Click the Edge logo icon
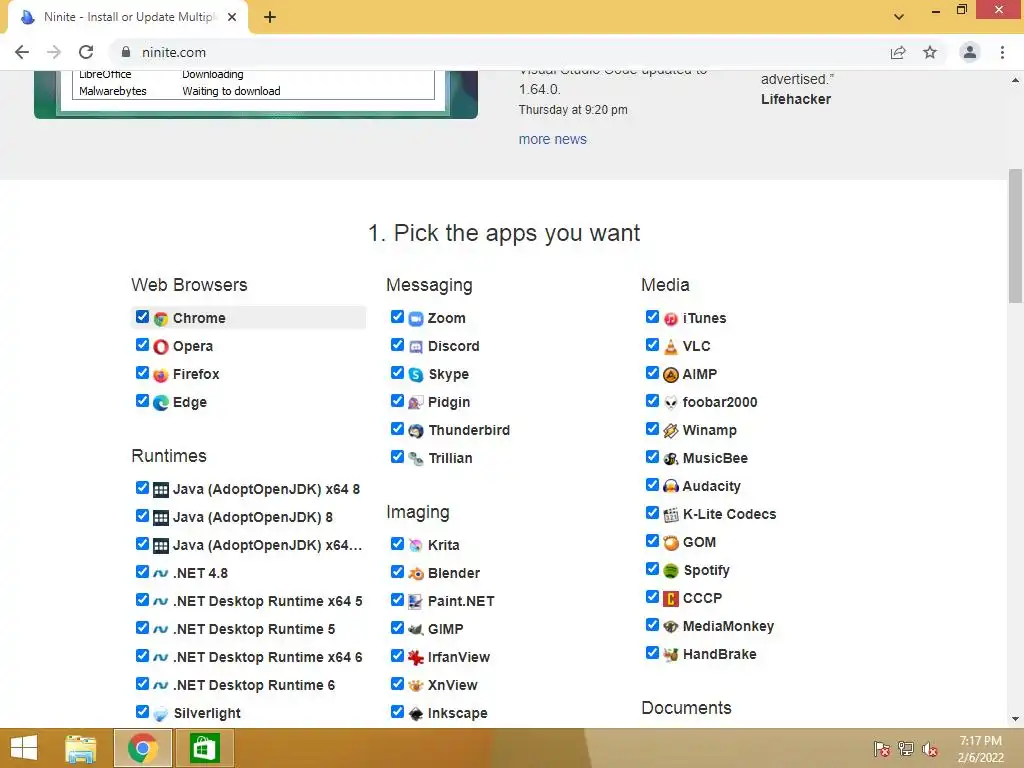This screenshot has height=768, width=1024. (161, 403)
